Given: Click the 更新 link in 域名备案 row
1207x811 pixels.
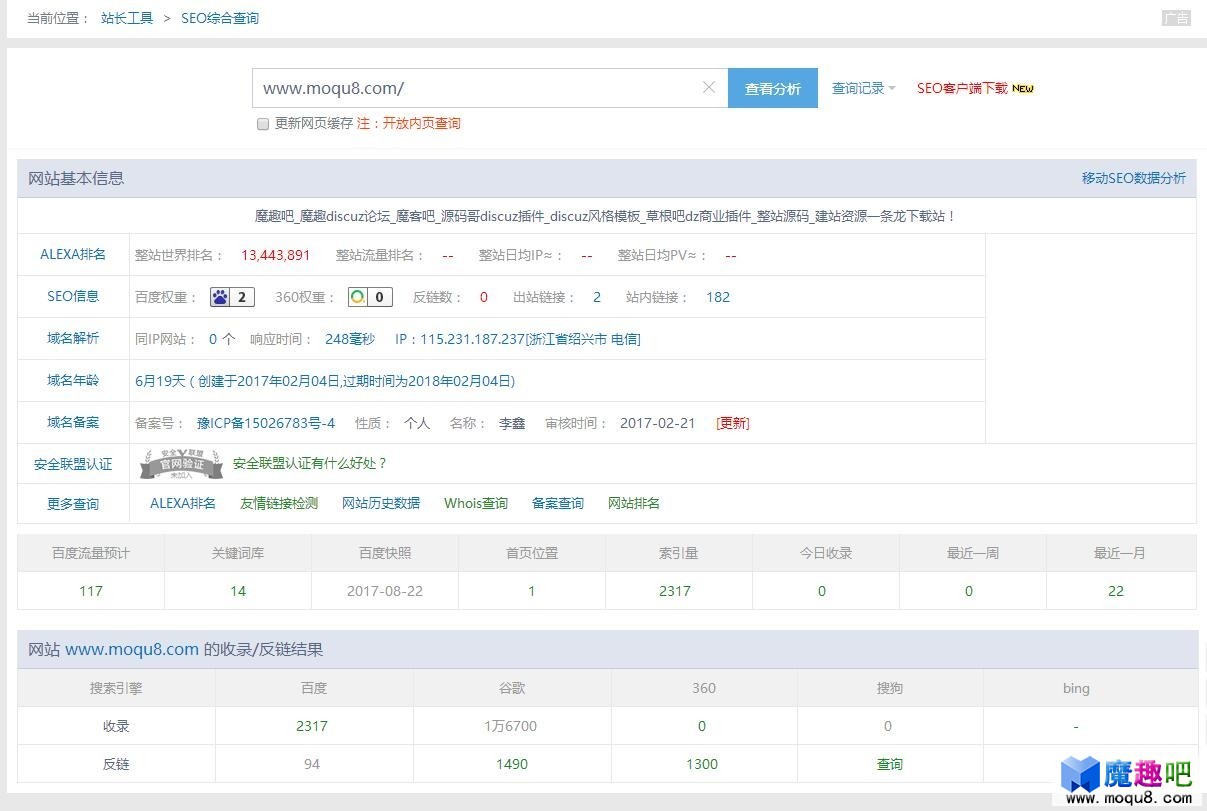Looking at the screenshot, I should 733,423.
